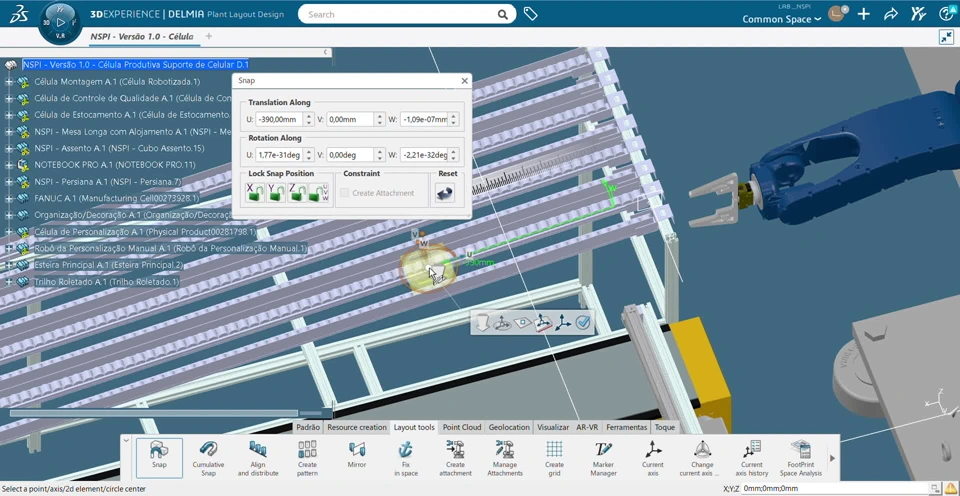This screenshot has height=496, width=960.
Task: Check the Create Attachment checkbox
Action: pos(345,193)
